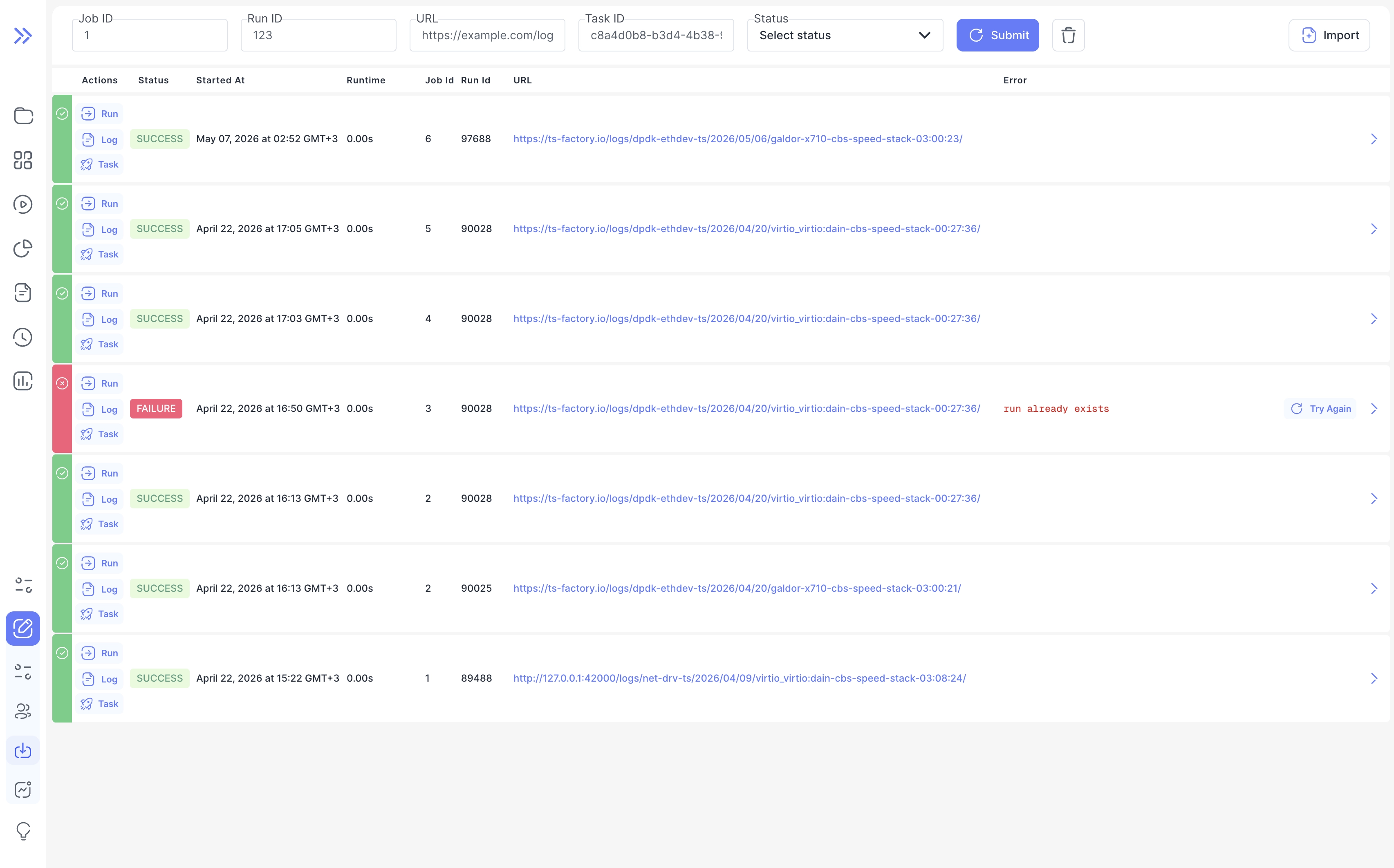1394x868 pixels.
Task: Click 'April 22, 2026 at 15:22 GMT+3'
Action: tap(267, 678)
